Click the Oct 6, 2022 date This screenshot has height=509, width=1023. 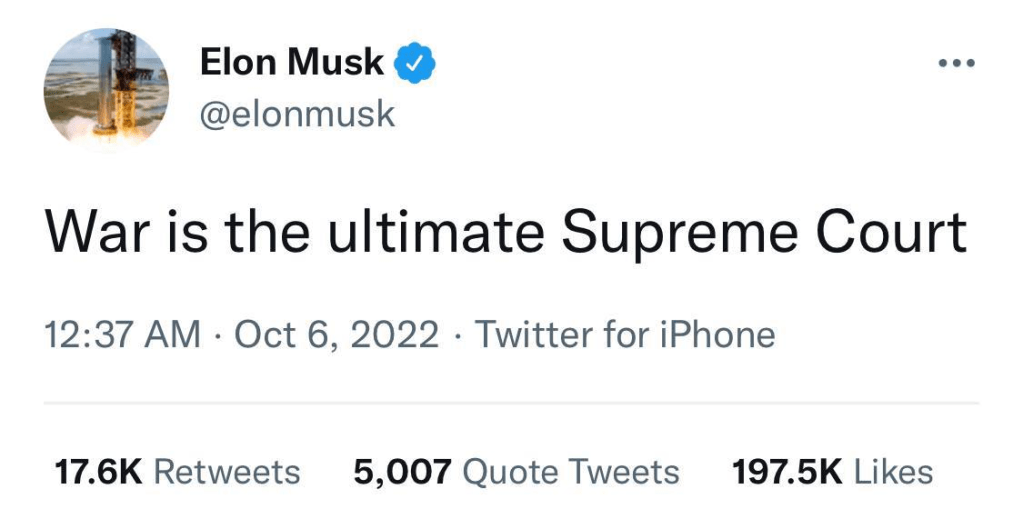coord(336,335)
